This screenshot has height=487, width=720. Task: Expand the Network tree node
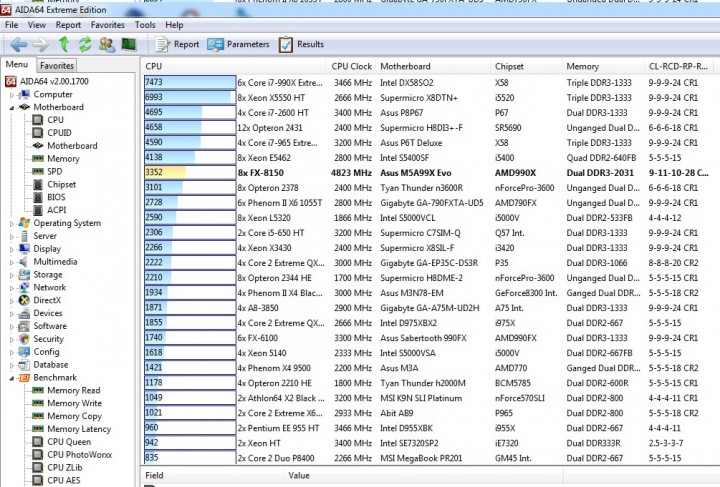[12, 288]
